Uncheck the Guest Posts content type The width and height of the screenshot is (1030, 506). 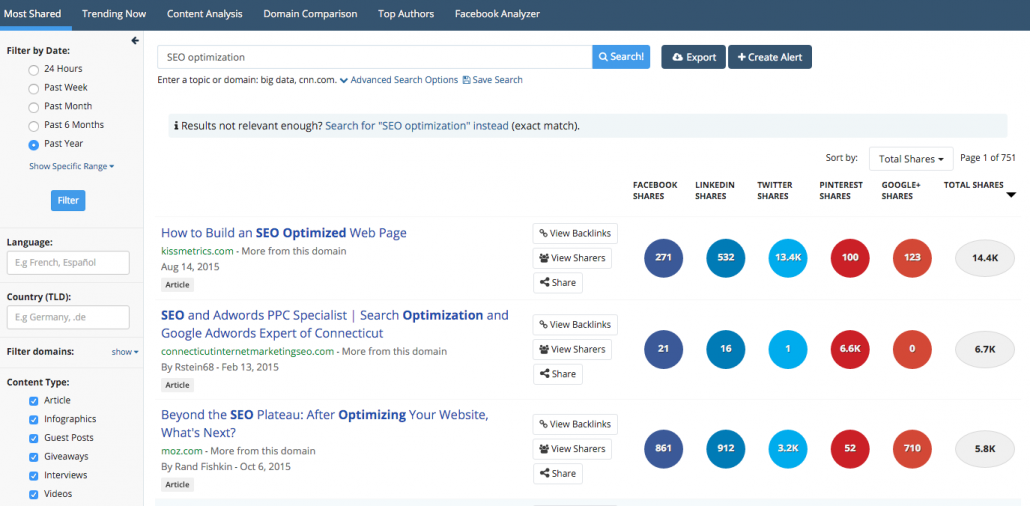tap(34, 438)
